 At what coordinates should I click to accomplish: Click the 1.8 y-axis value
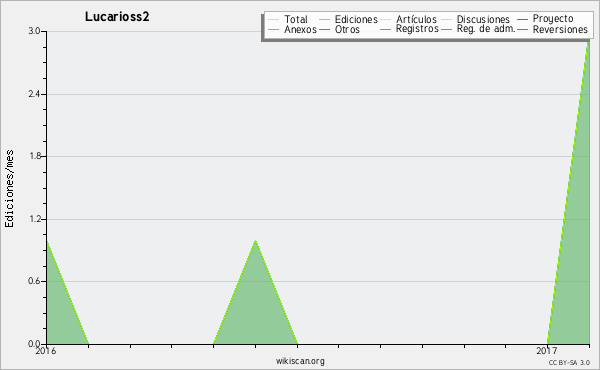[34, 156]
